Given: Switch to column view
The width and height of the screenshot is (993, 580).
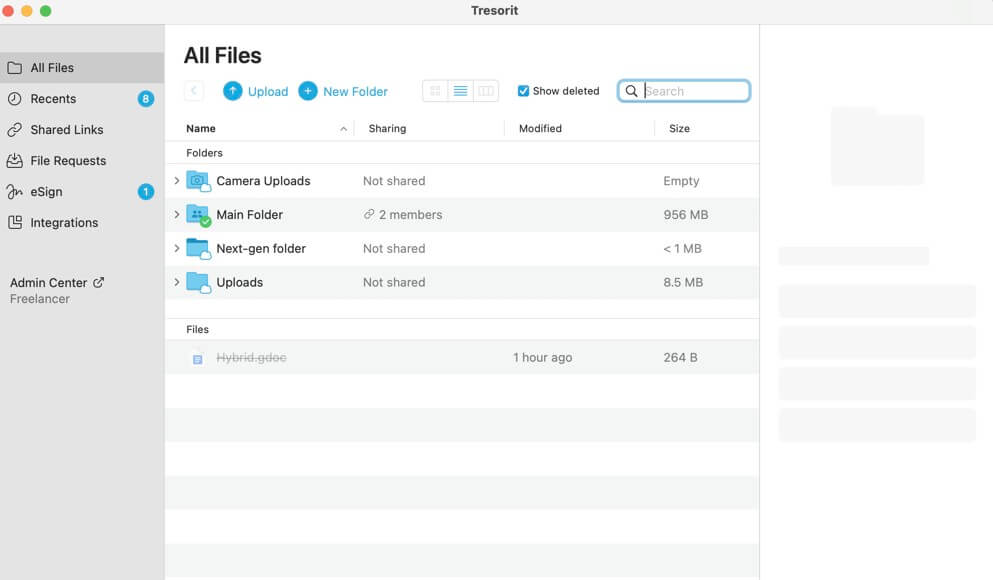Looking at the screenshot, I should [x=486, y=91].
